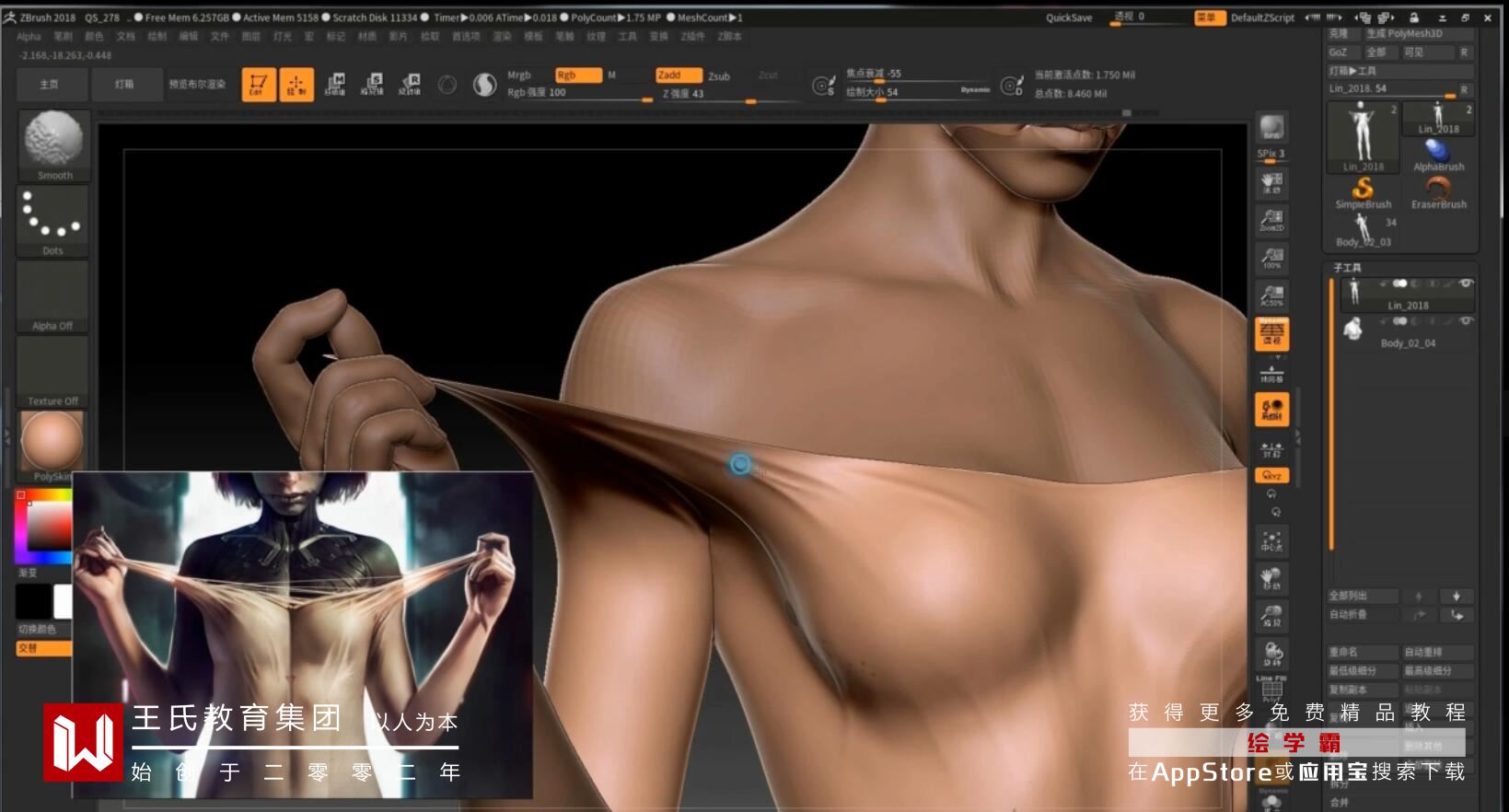Pick a color in the color picker square

click(50, 526)
